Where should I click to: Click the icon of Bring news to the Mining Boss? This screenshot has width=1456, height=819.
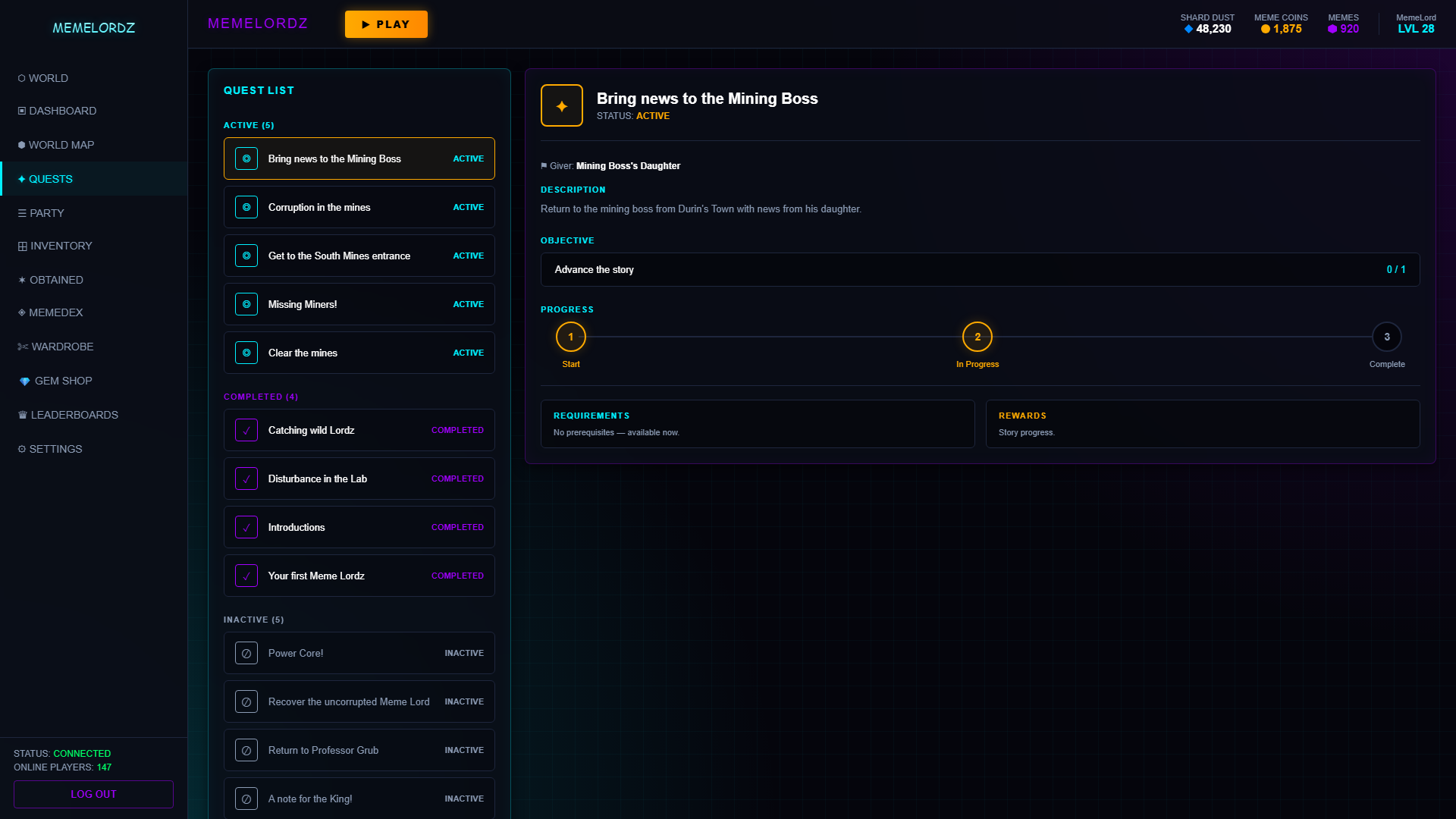pos(246,158)
